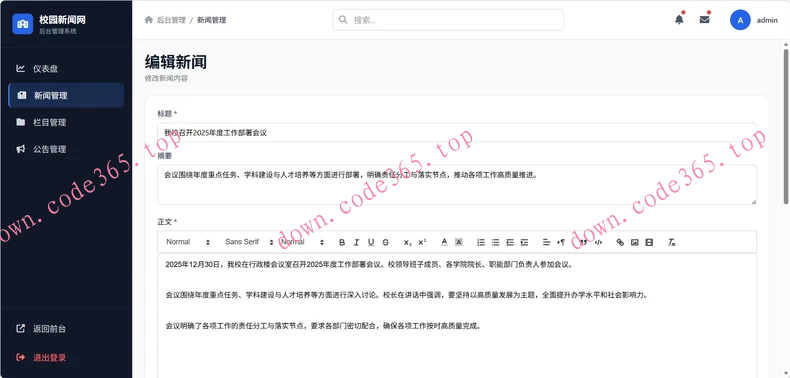The height and width of the screenshot is (378, 790).
Task: Open the notifications bell icon
Action: pyautogui.click(x=679, y=20)
